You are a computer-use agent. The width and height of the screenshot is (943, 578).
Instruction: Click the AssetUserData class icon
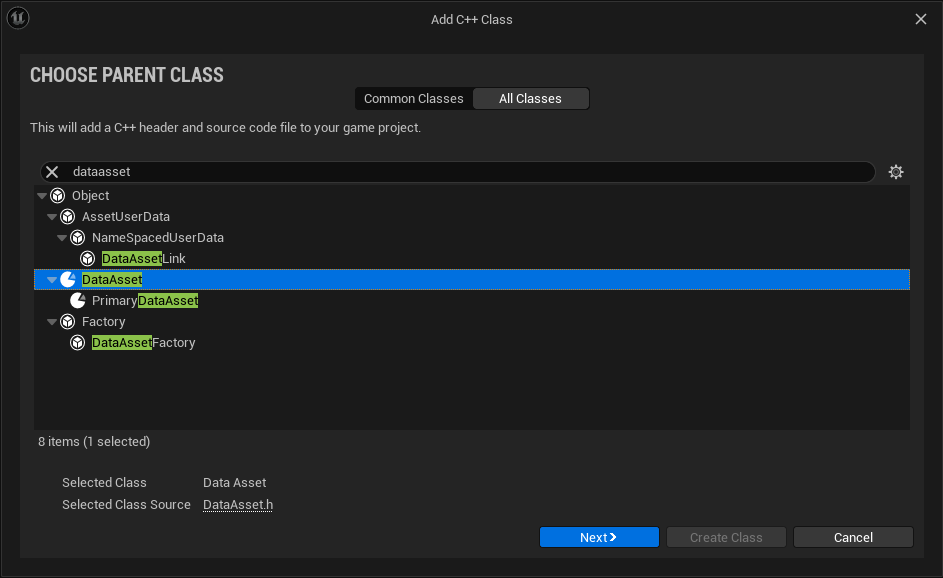68,217
